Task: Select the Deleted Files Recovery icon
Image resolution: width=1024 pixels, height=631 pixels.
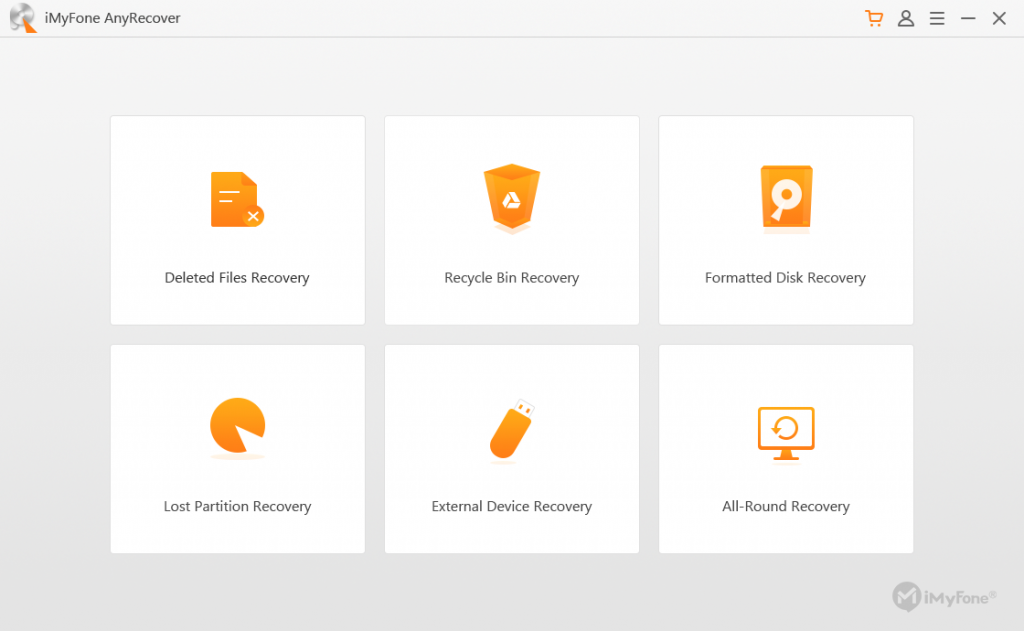Action: (237, 197)
